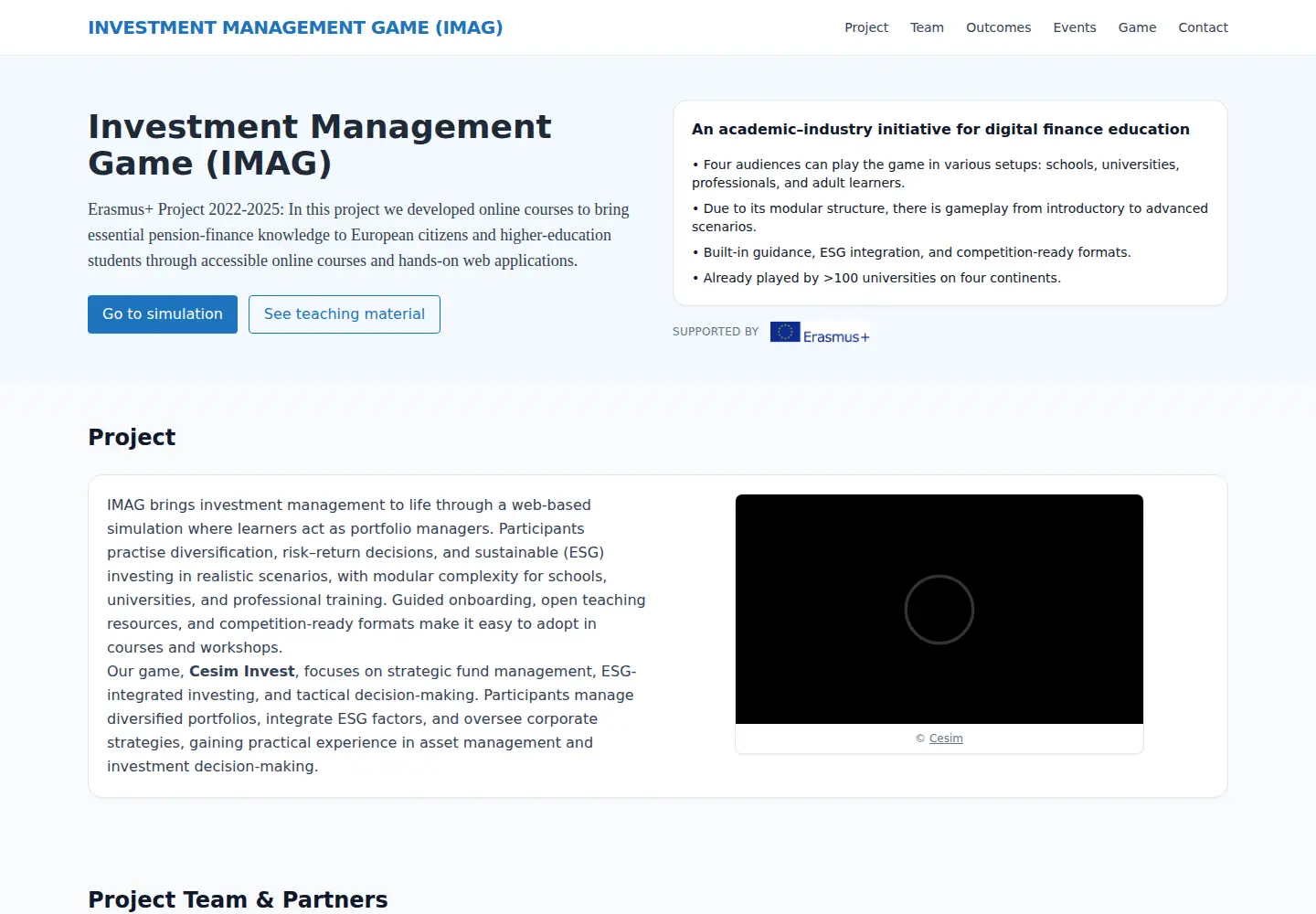Image resolution: width=1316 pixels, height=914 pixels.
Task: Click the INVESTMENT MANAGEMENT GAME (IMAG) site title
Action: pos(295,27)
